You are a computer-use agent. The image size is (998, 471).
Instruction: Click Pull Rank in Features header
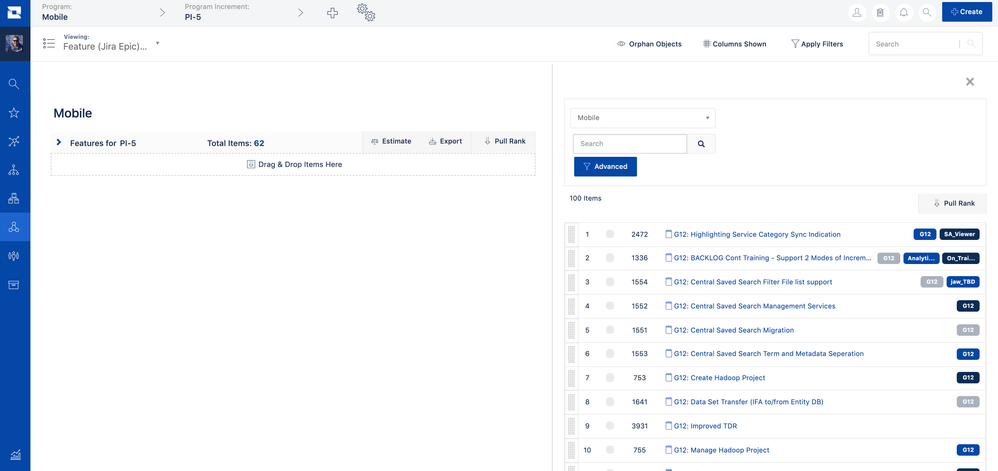click(504, 141)
